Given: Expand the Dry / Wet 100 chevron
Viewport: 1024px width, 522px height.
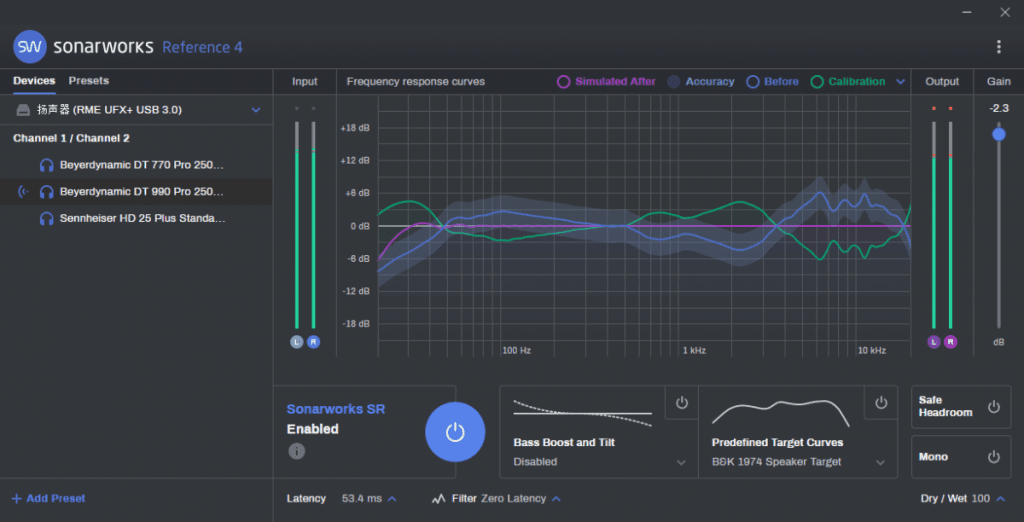Looking at the screenshot, I should [1000, 499].
